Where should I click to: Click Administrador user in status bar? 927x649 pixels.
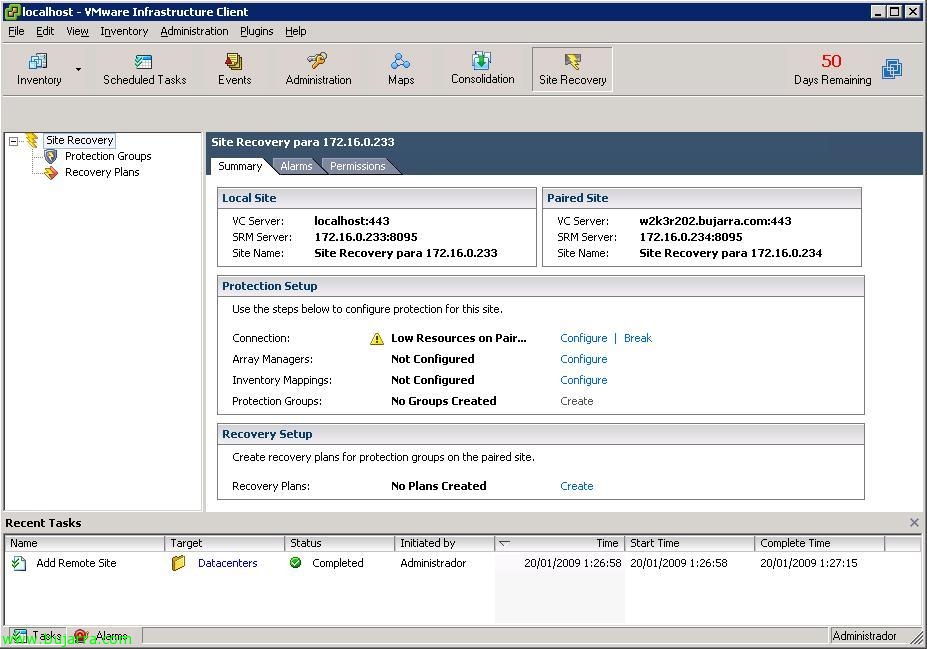[x=864, y=636]
